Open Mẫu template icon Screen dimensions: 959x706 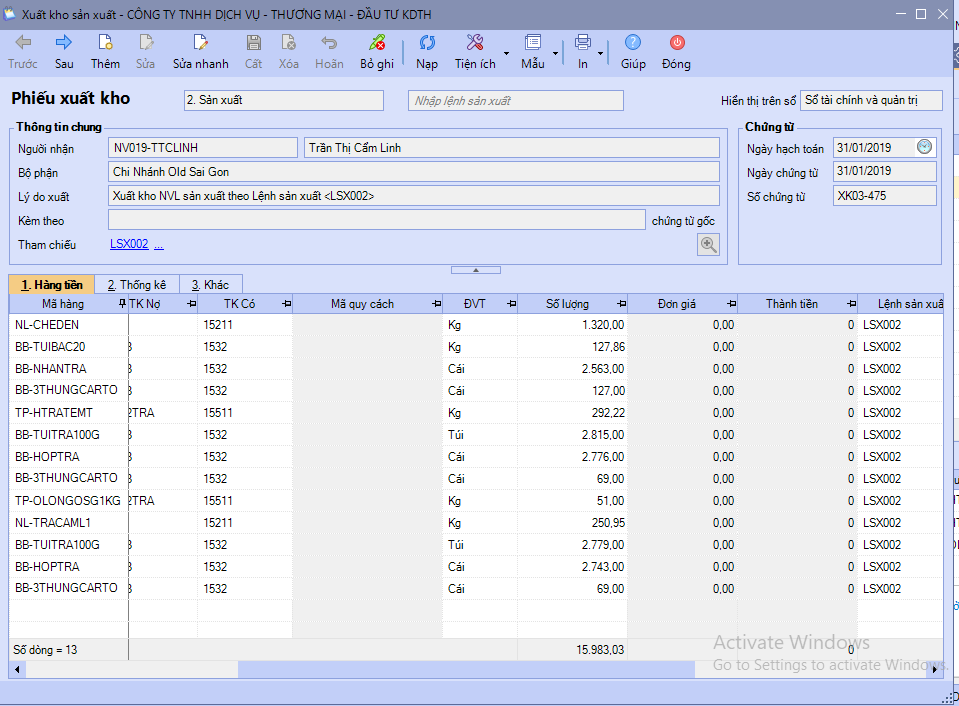pyautogui.click(x=533, y=52)
